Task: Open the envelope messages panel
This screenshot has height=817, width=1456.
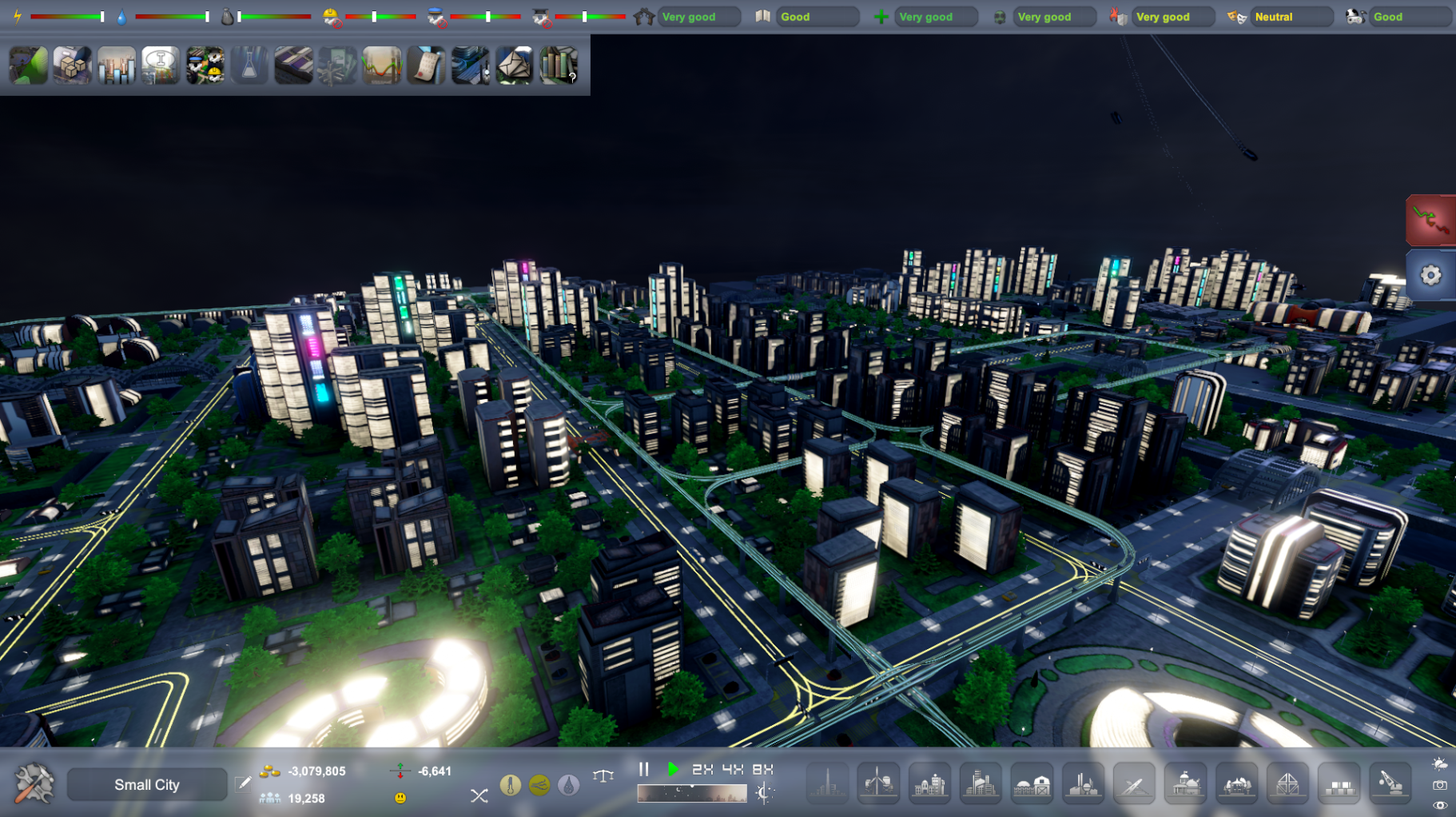Action: [514, 65]
